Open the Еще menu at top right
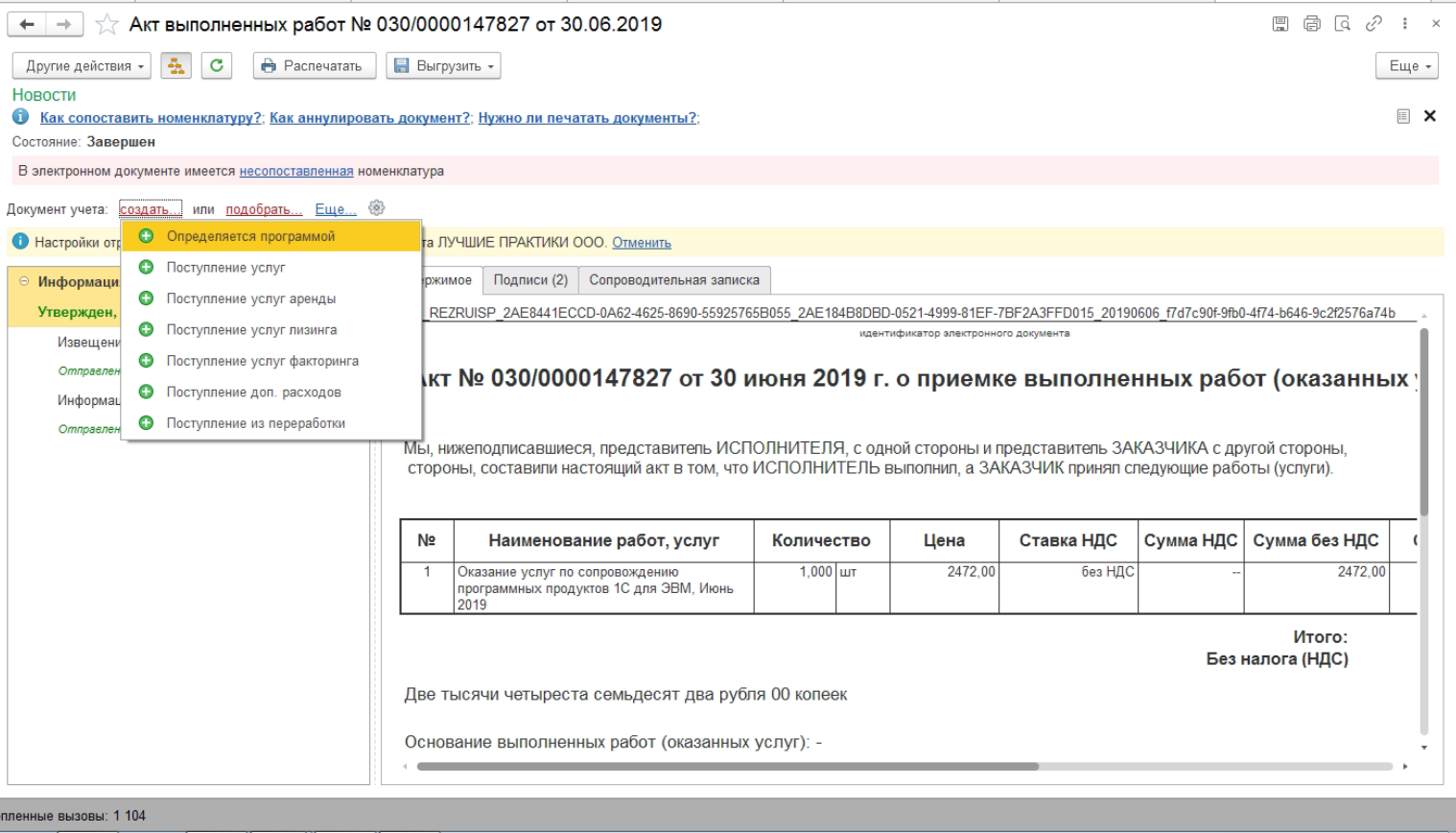Image resolution: width=1456 pixels, height=833 pixels. click(x=1409, y=66)
